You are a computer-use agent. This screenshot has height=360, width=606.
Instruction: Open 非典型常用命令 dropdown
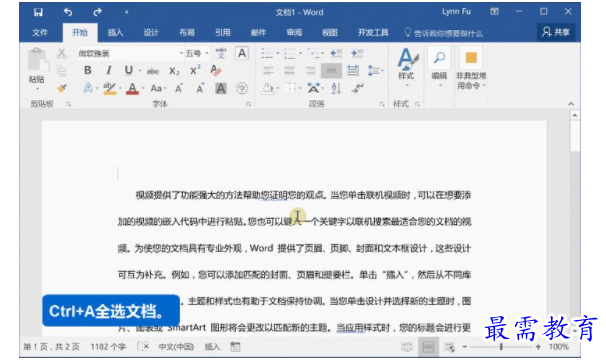pyautogui.click(x=471, y=69)
